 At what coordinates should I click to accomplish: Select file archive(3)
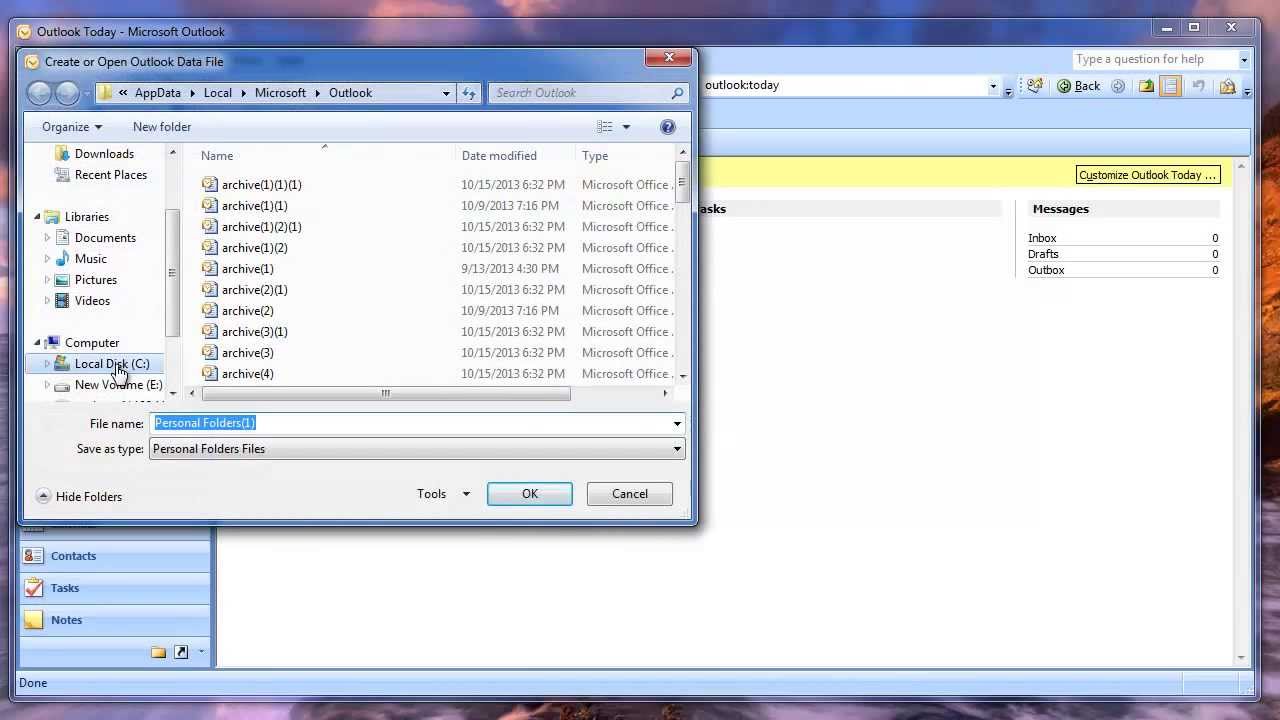248,353
